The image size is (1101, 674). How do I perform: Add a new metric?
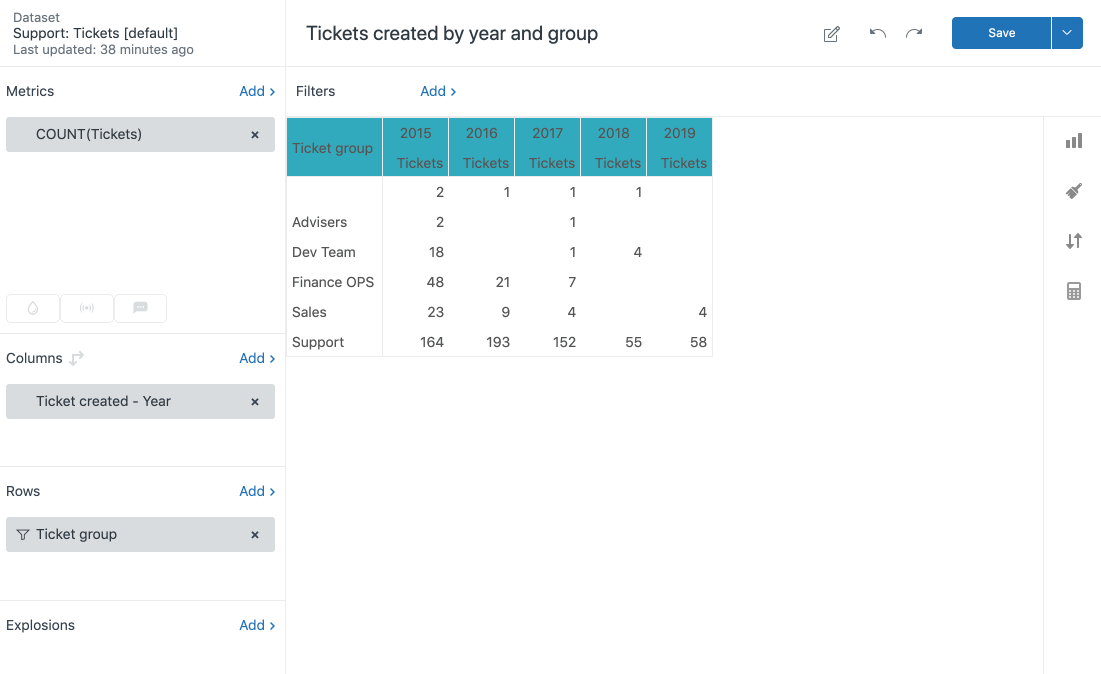[257, 91]
